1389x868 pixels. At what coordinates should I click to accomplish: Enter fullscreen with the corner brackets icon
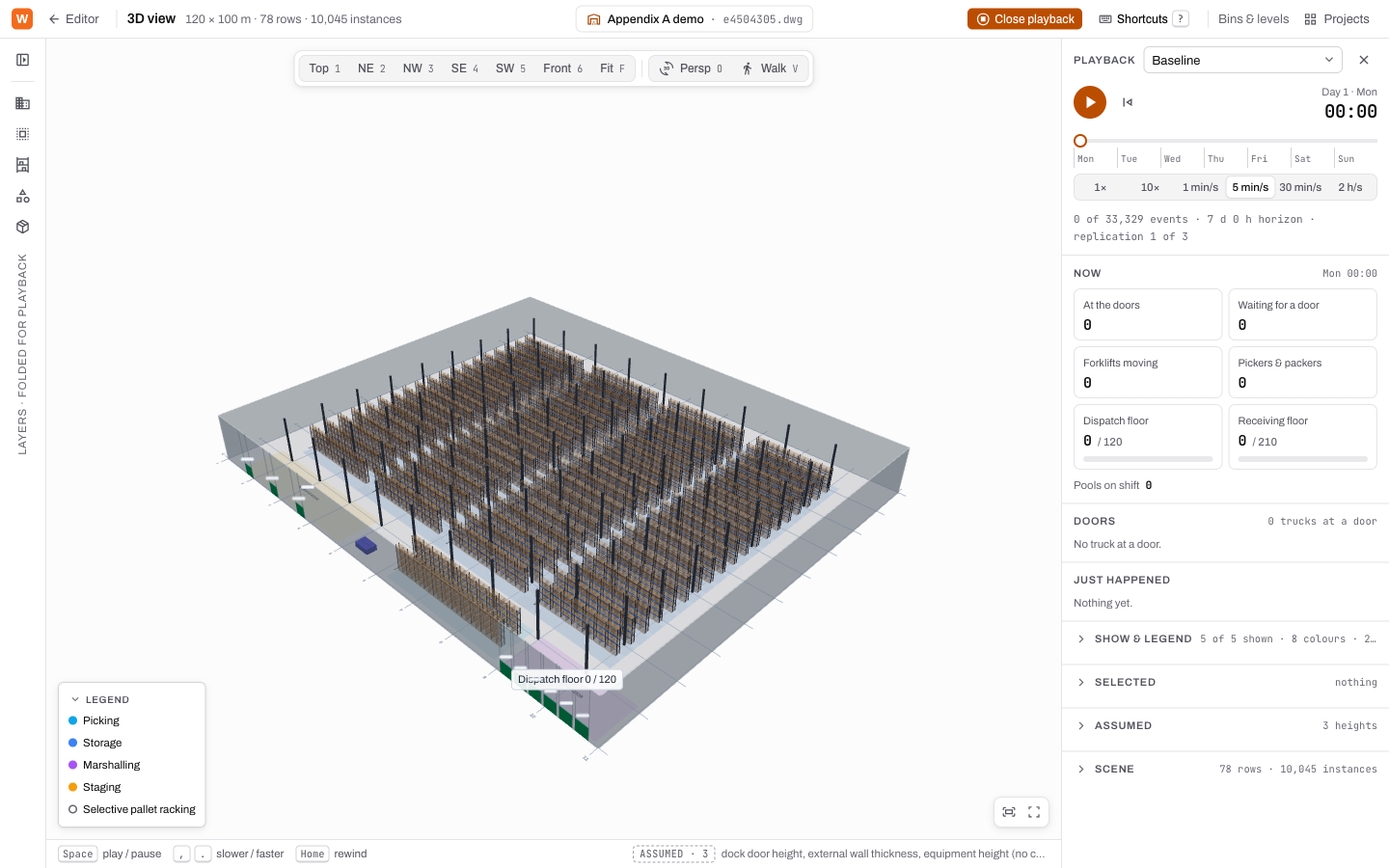coord(1034,812)
